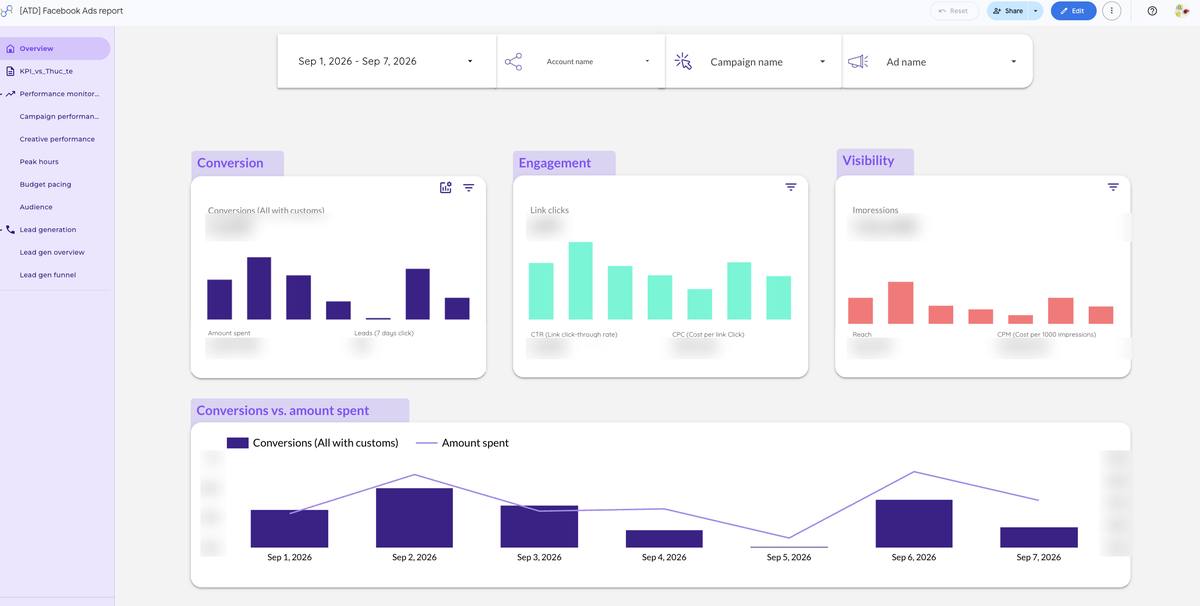
Task: Click the Edit button
Action: tap(1073, 11)
